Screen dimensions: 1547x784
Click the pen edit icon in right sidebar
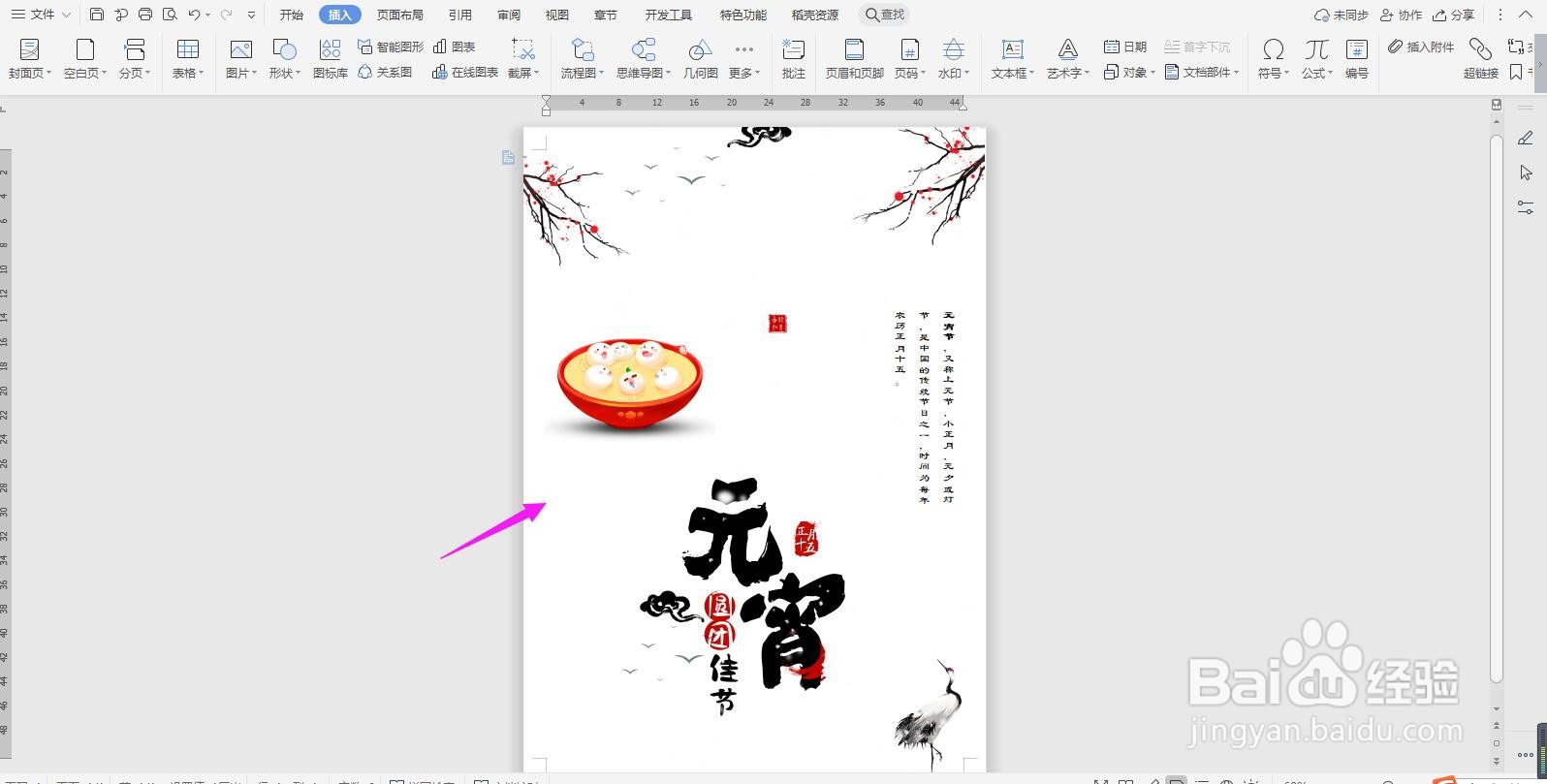tap(1526, 139)
